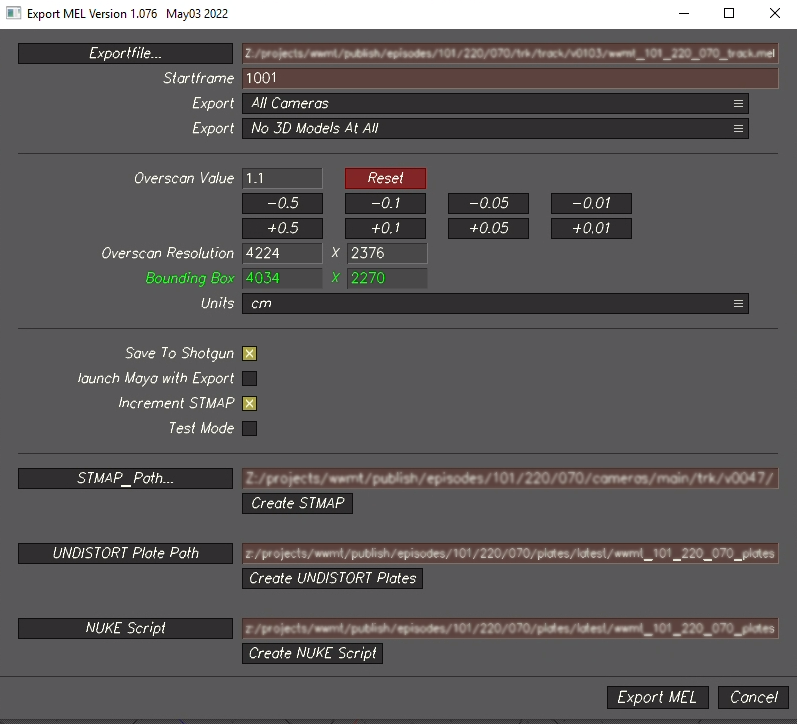Click the -0.05 overscan decrement button
The image size is (797, 724).
[488, 204]
